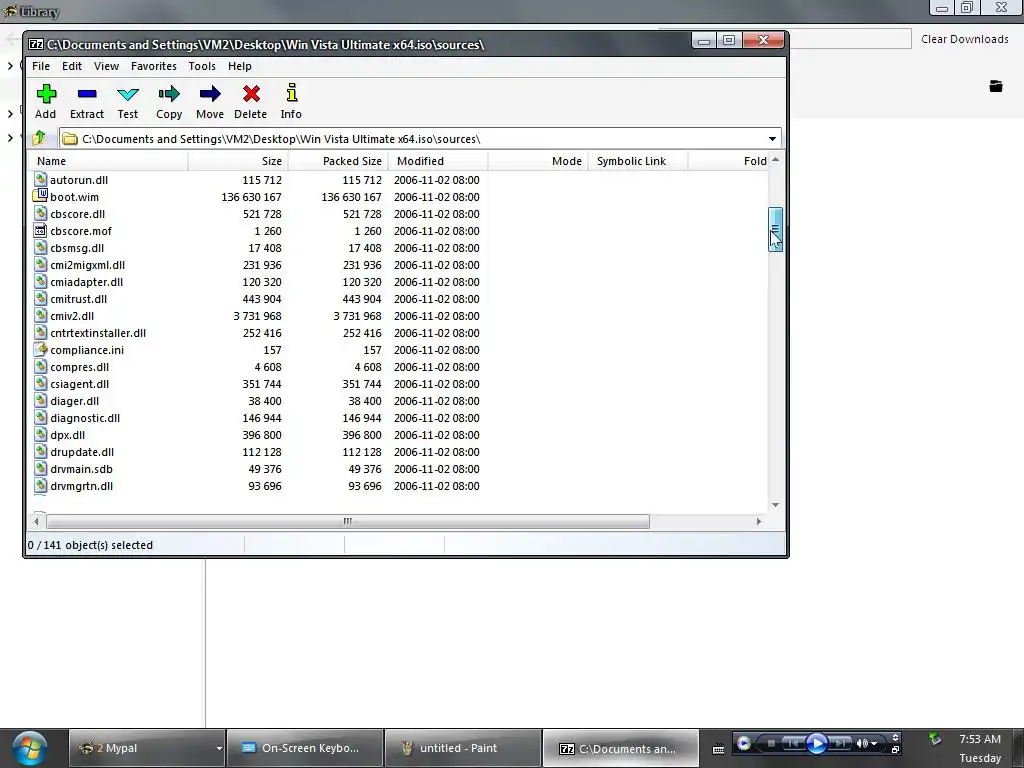Screen dimensions: 1024x768
Task: Go up one folder level icon
Action: (39, 138)
